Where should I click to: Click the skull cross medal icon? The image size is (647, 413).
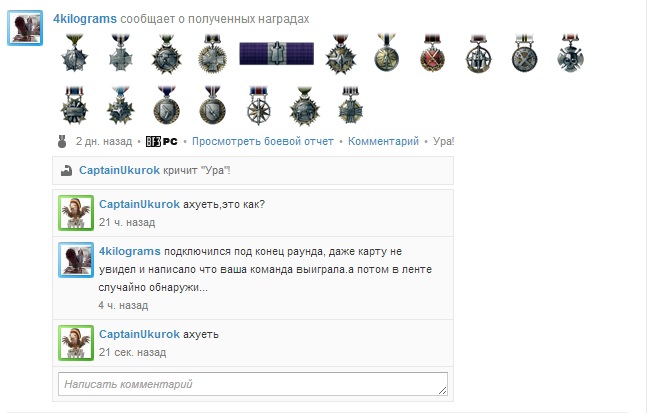point(571,54)
